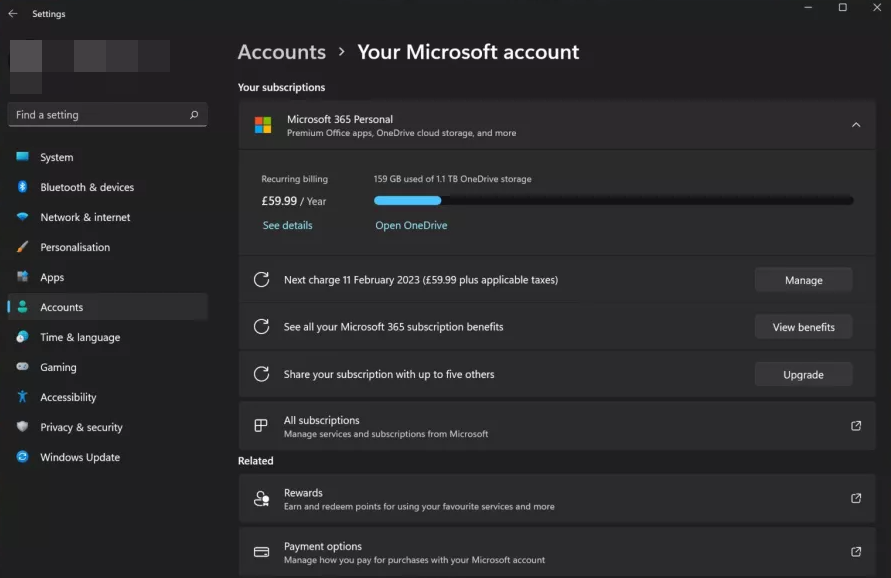Go to Time & language settings
The image size is (891, 578).
(x=80, y=337)
